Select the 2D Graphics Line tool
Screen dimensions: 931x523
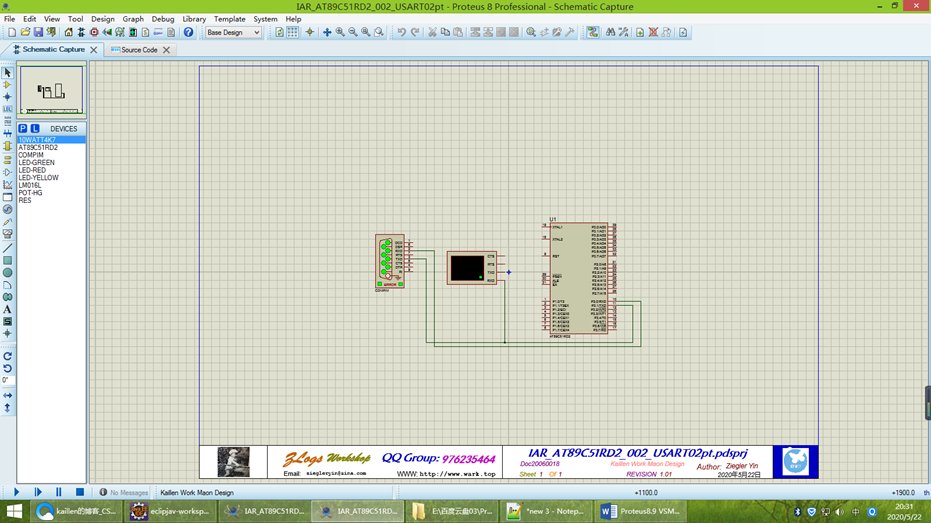pyautogui.click(x=7, y=248)
